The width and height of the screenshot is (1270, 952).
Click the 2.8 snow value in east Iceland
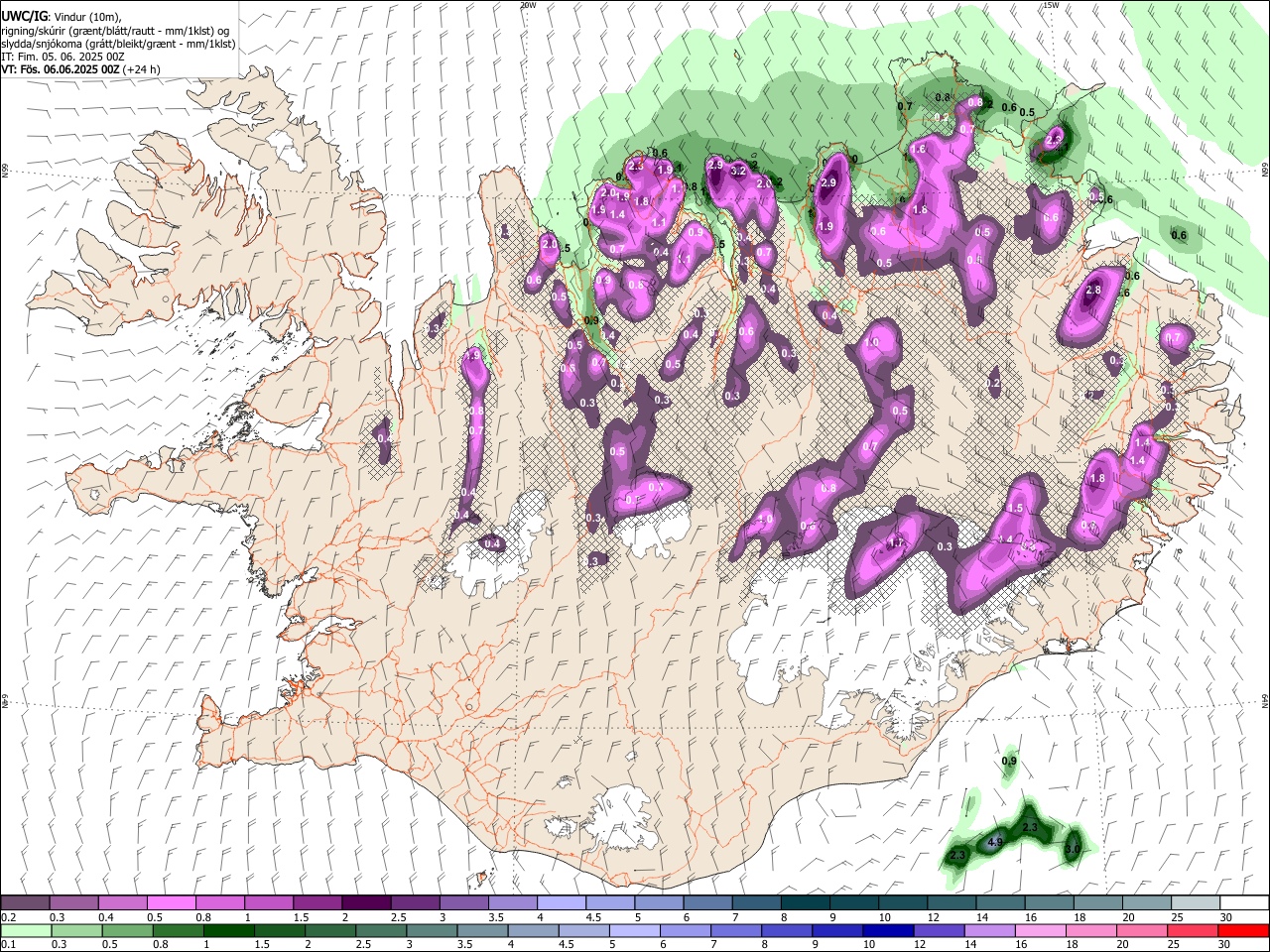pos(1093,290)
